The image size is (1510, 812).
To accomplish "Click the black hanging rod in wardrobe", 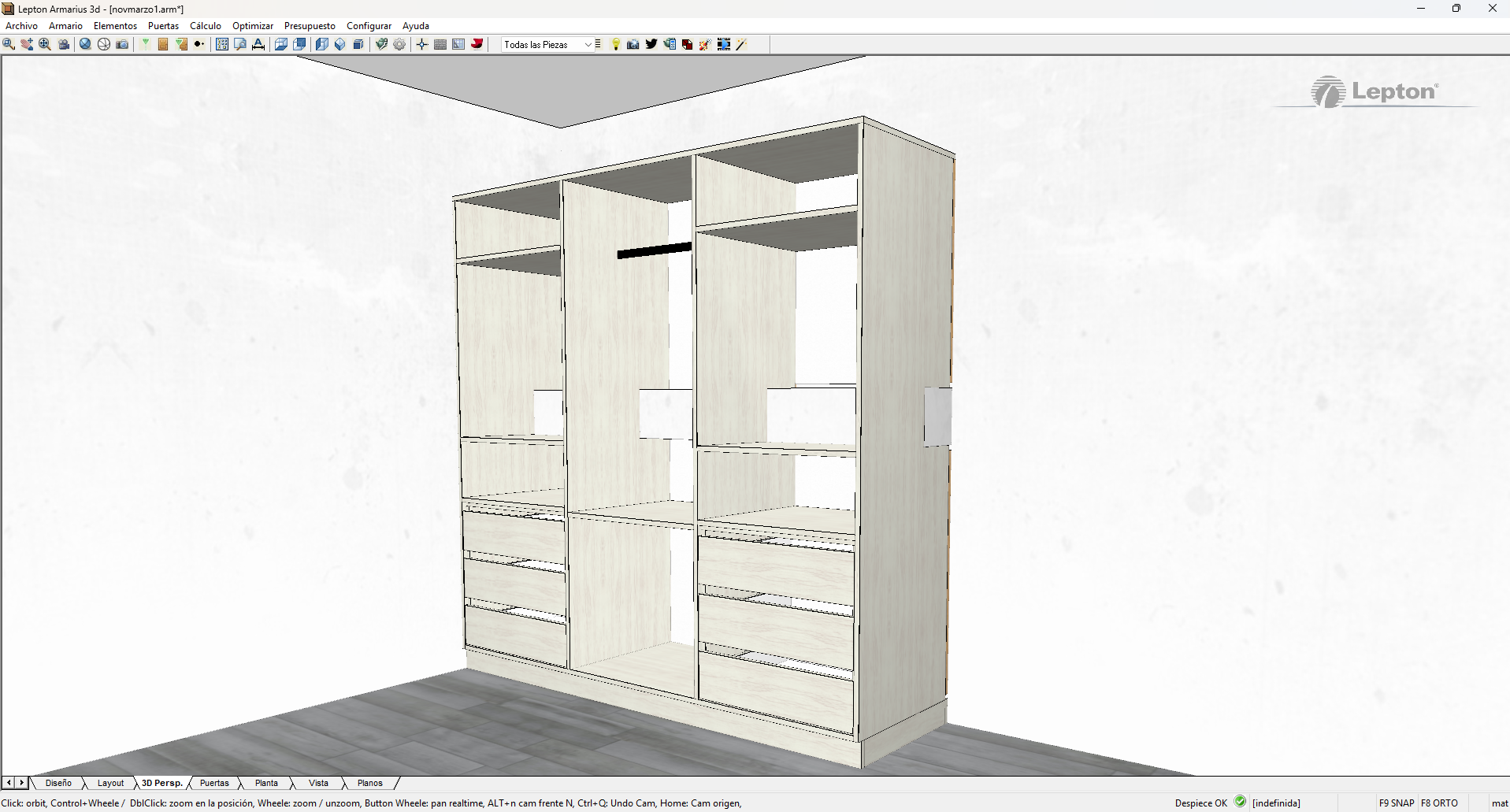I will [x=654, y=250].
